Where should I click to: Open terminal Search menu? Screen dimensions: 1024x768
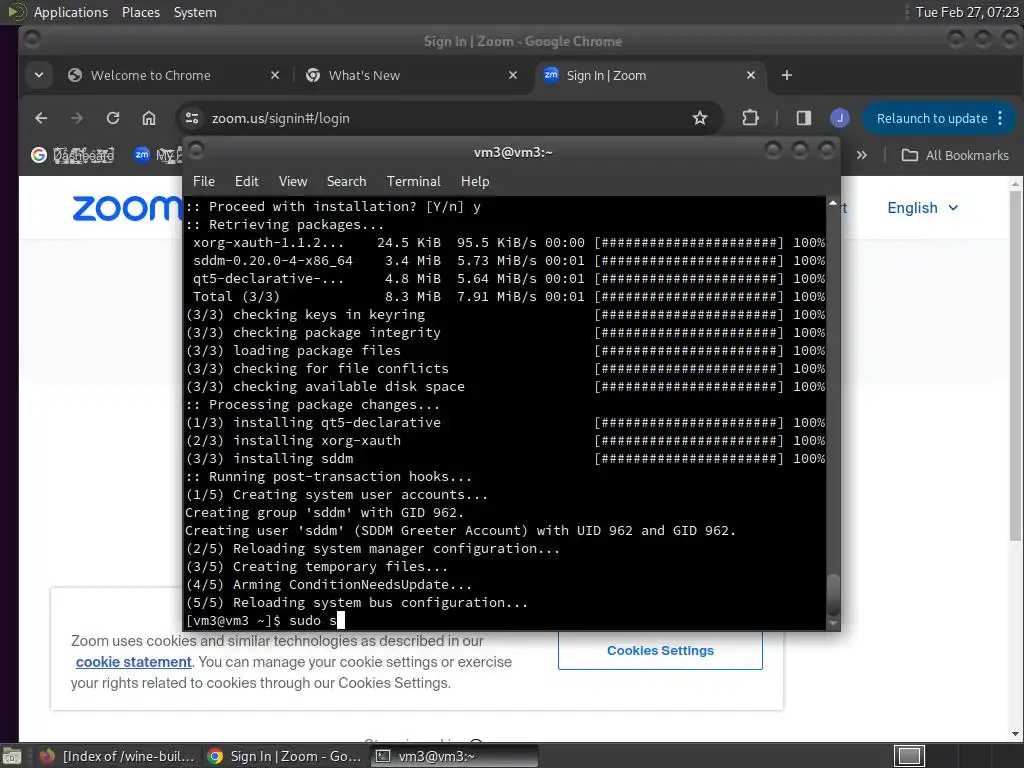pos(346,181)
